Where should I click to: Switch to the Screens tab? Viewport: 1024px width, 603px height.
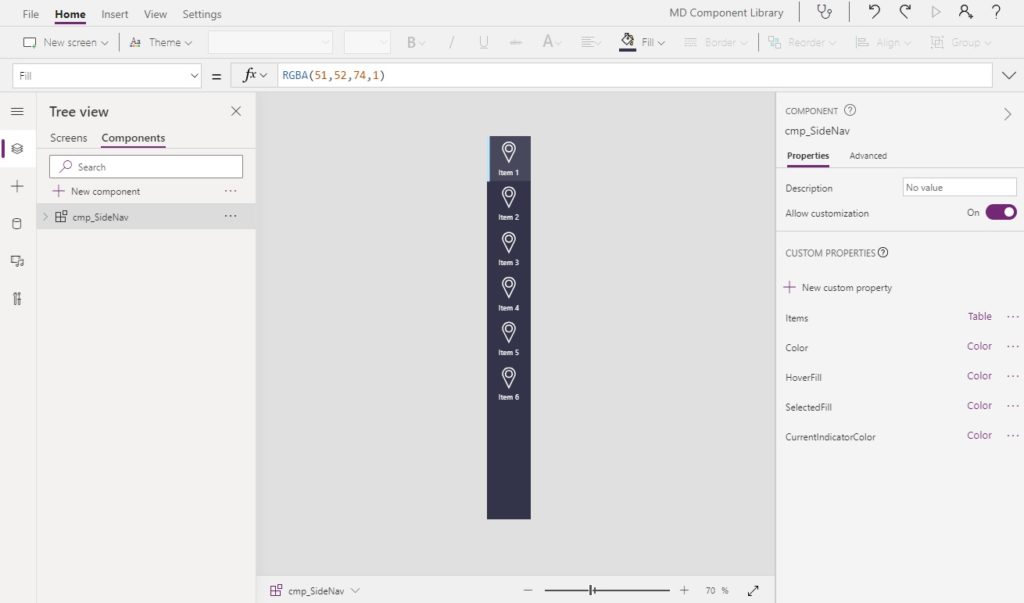point(69,138)
